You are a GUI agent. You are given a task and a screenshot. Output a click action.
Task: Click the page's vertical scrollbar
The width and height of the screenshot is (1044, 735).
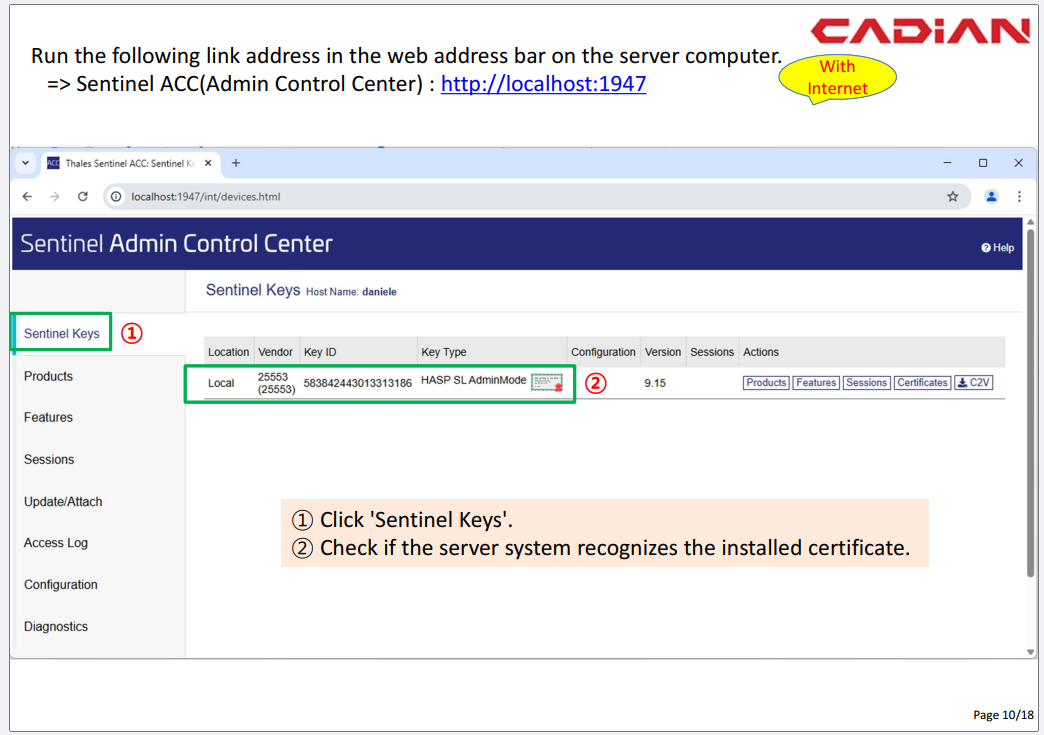1030,400
